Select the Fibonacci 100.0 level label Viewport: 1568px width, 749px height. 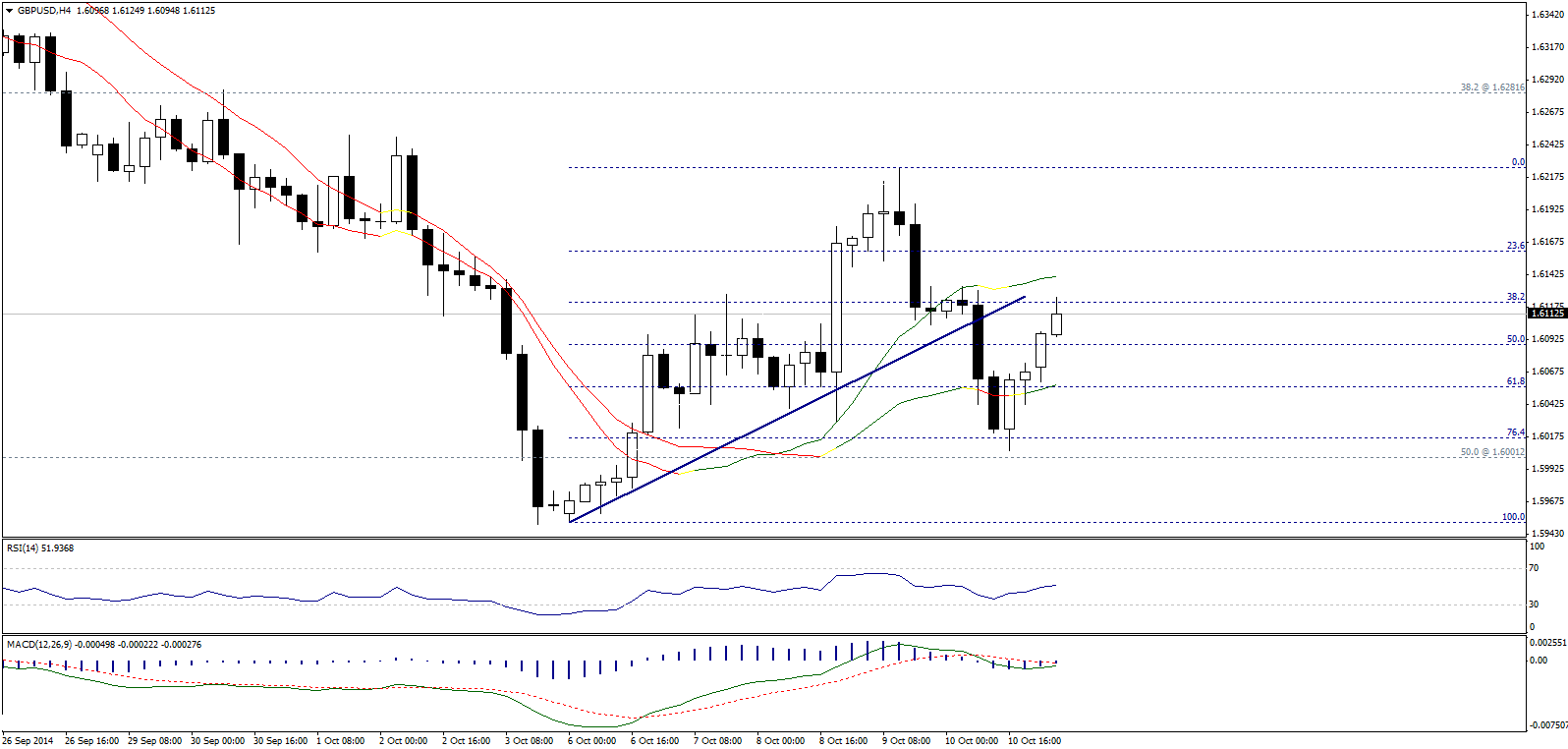click(x=1514, y=517)
